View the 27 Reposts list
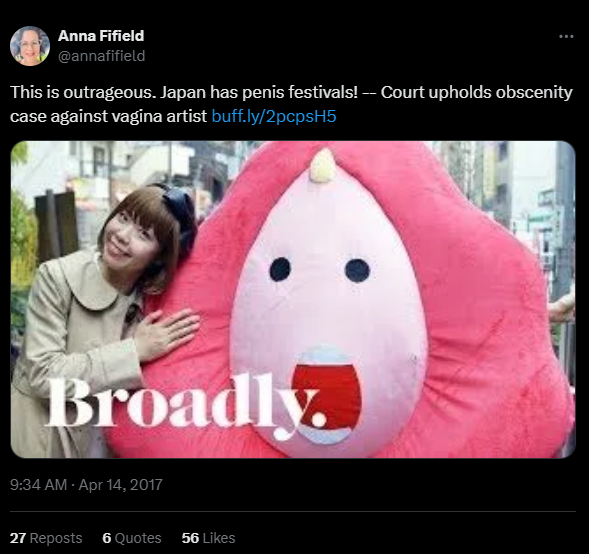This screenshot has height=554, width=589. pyautogui.click(x=46, y=538)
